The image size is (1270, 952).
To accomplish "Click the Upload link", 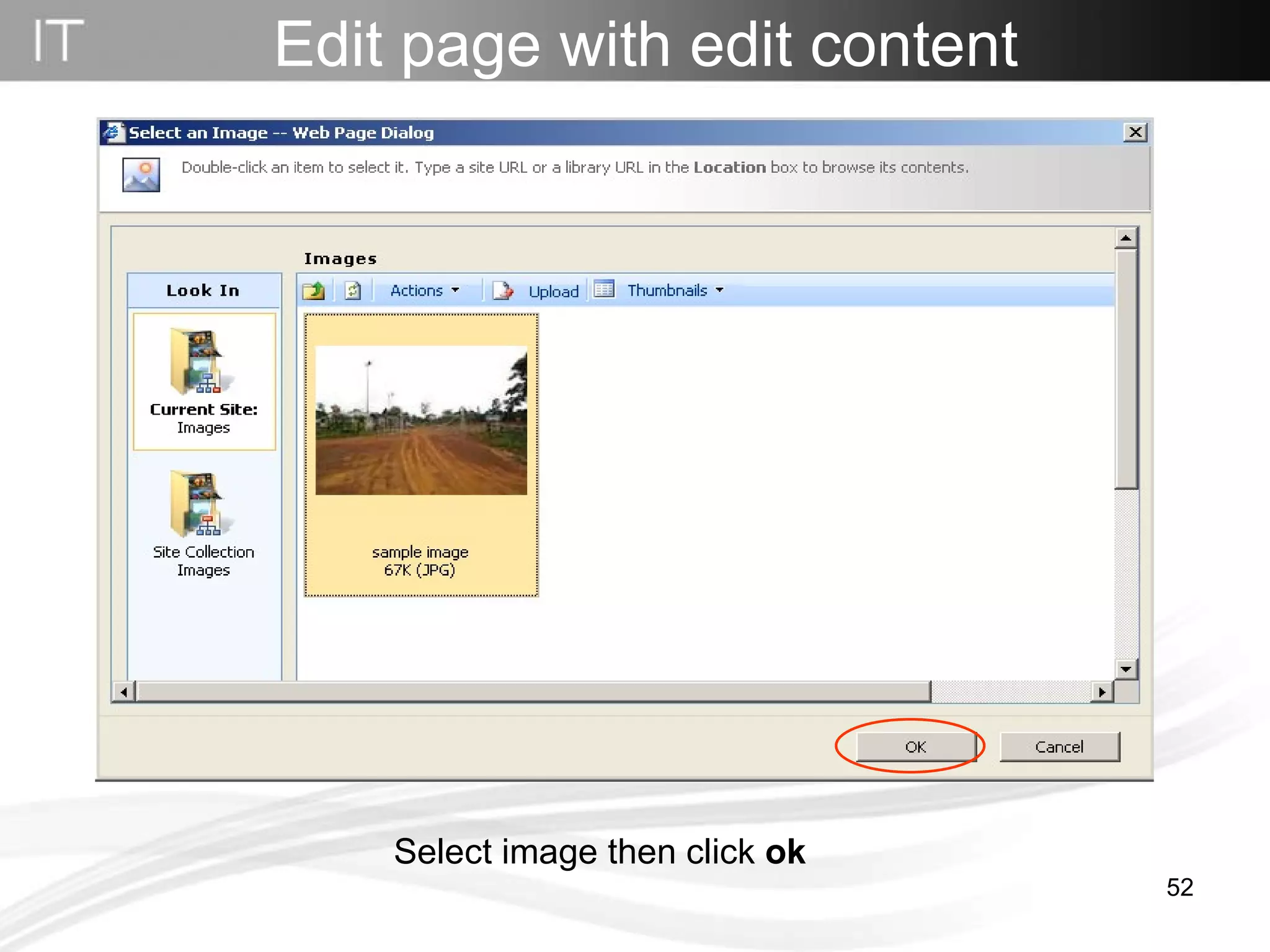I will coord(553,291).
